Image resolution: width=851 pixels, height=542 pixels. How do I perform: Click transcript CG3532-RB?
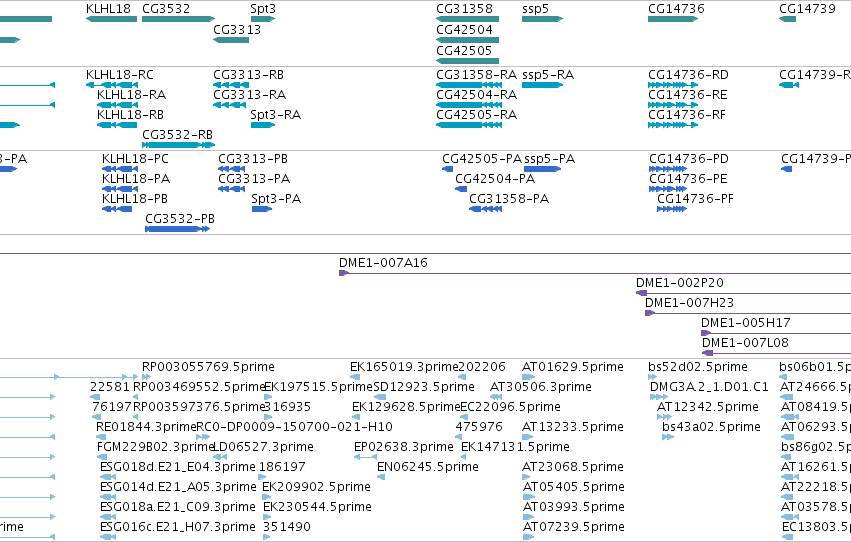click(179, 145)
